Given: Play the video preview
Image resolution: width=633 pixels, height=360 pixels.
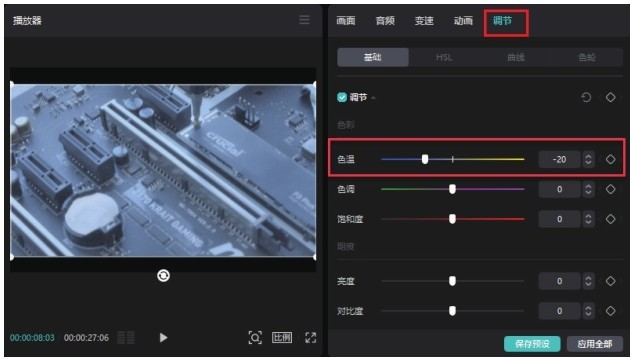Looking at the screenshot, I should pos(163,337).
